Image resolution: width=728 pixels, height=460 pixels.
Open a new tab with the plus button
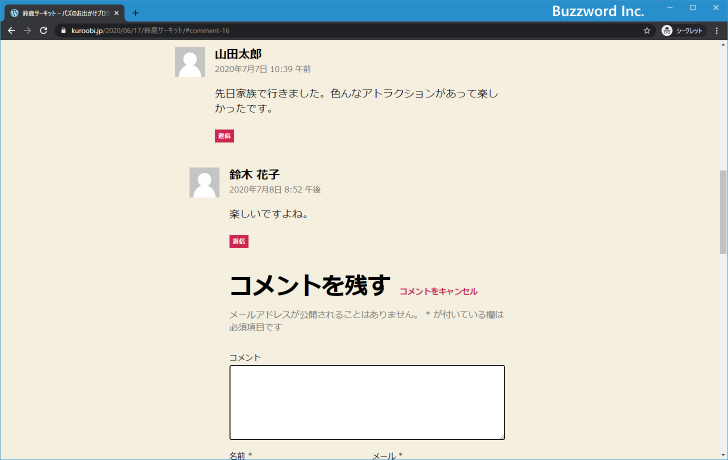click(136, 13)
